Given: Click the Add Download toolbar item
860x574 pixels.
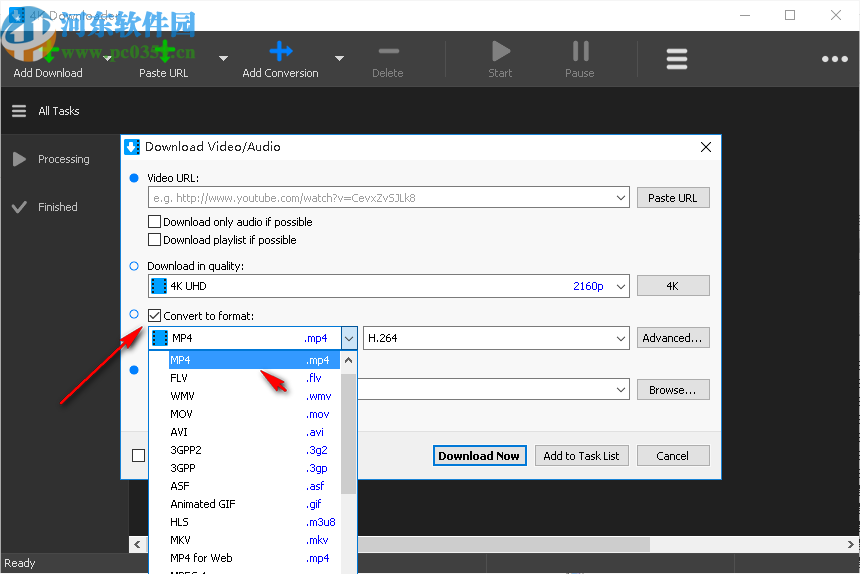Looking at the screenshot, I should 48,60.
